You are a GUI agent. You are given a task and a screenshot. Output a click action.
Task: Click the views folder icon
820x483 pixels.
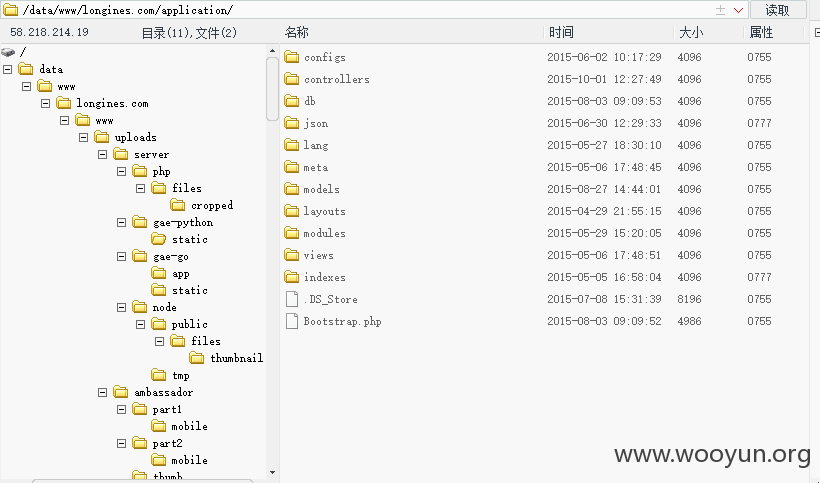point(292,255)
